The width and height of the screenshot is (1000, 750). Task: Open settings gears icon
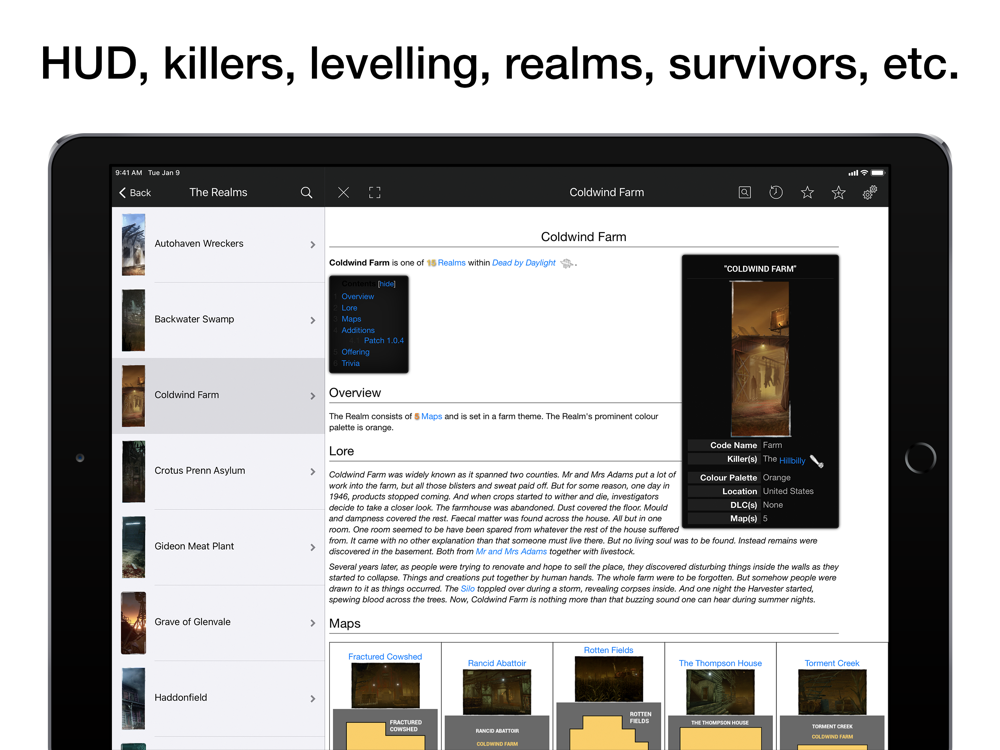tap(870, 192)
